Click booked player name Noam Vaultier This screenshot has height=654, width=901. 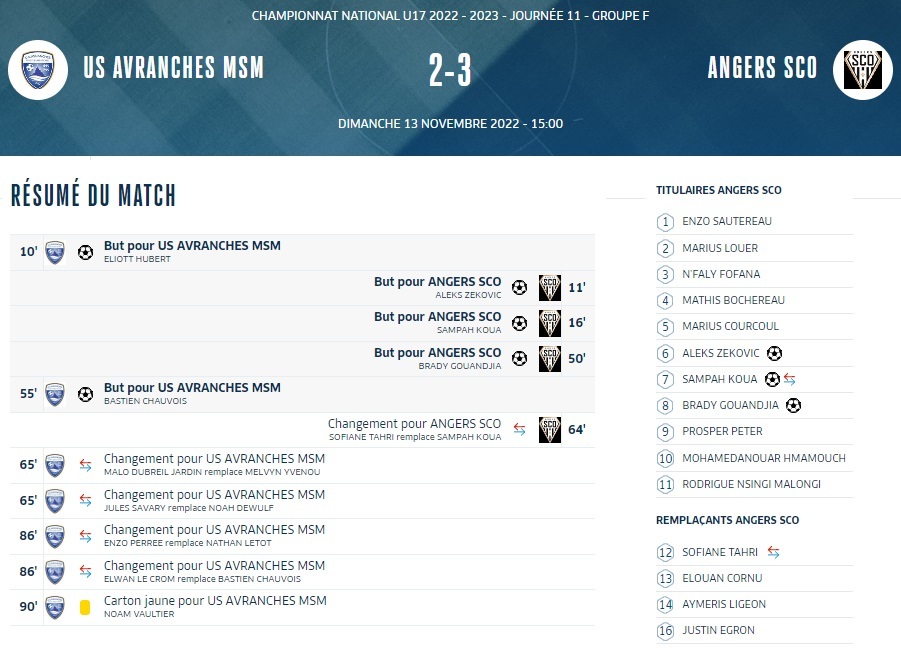tap(139, 614)
